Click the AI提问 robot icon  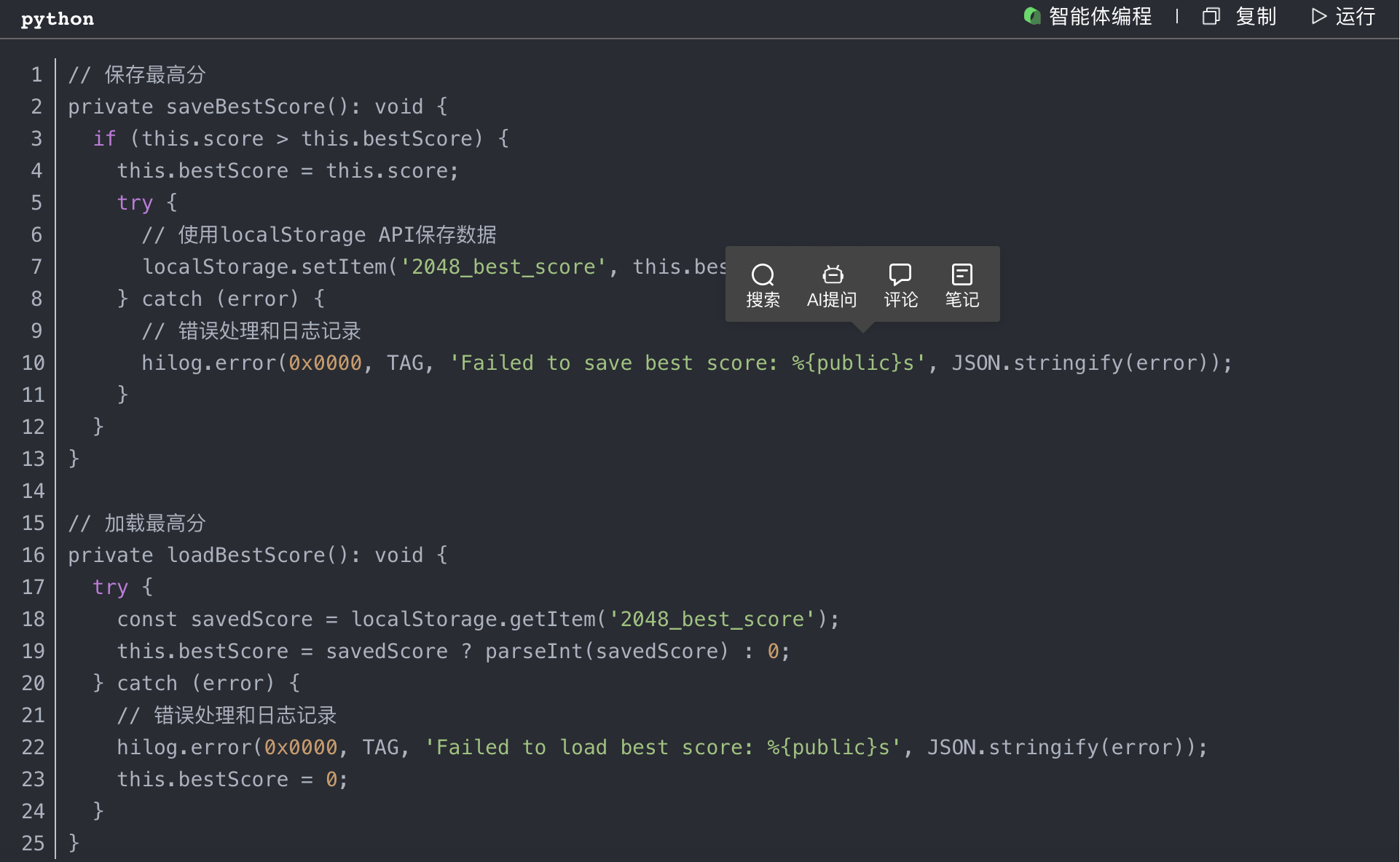coord(832,274)
